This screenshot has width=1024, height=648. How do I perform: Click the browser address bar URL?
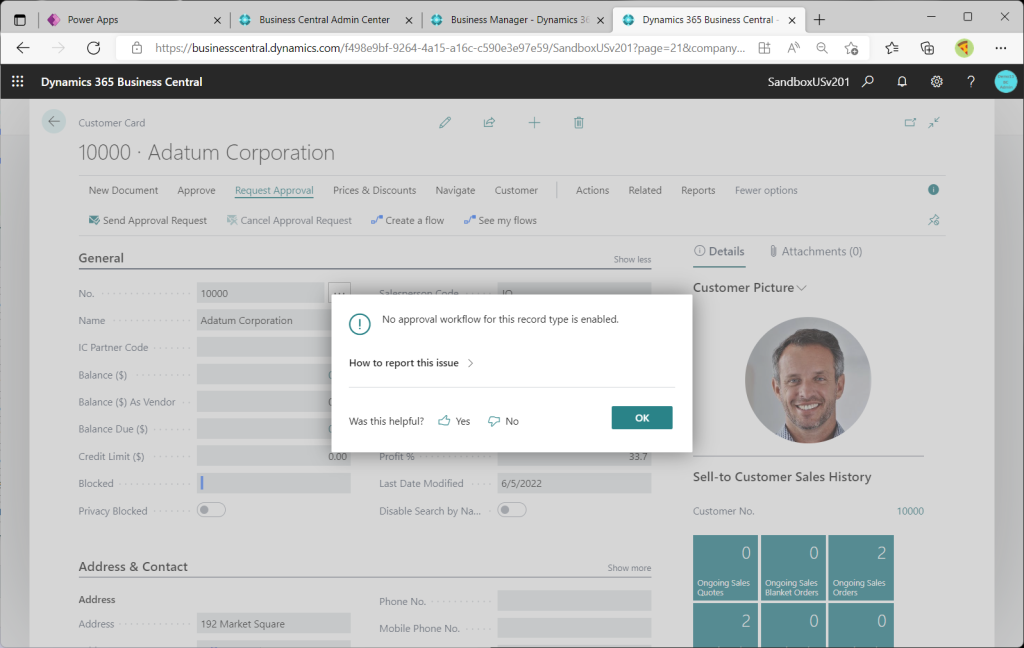pos(450,48)
